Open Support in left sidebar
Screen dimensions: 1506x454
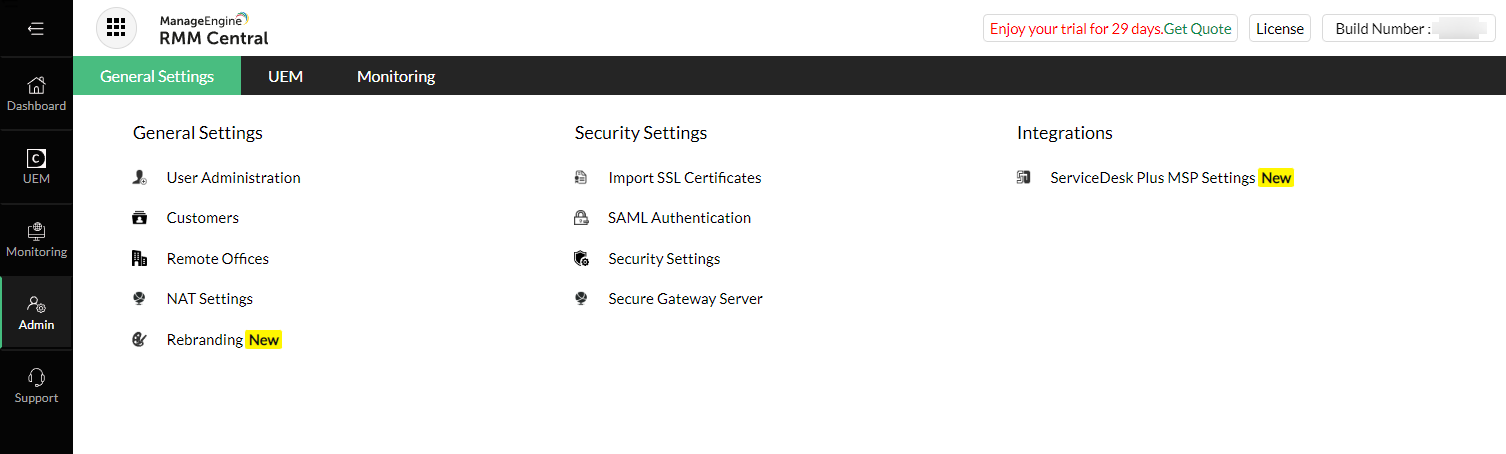[x=36, y=386]
